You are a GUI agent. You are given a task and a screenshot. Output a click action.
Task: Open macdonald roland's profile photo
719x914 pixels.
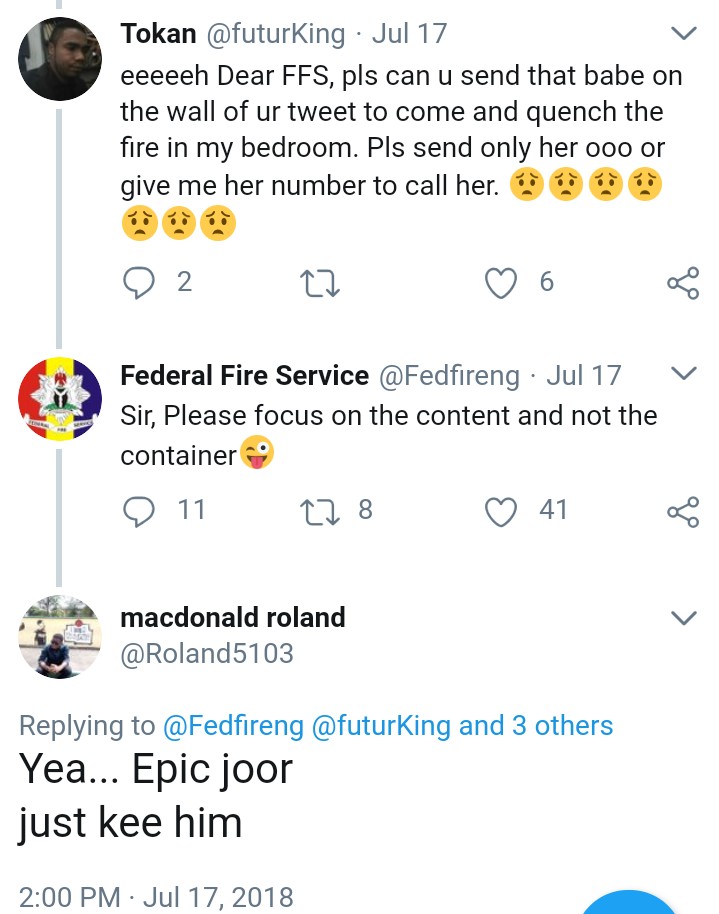point(60,638)
